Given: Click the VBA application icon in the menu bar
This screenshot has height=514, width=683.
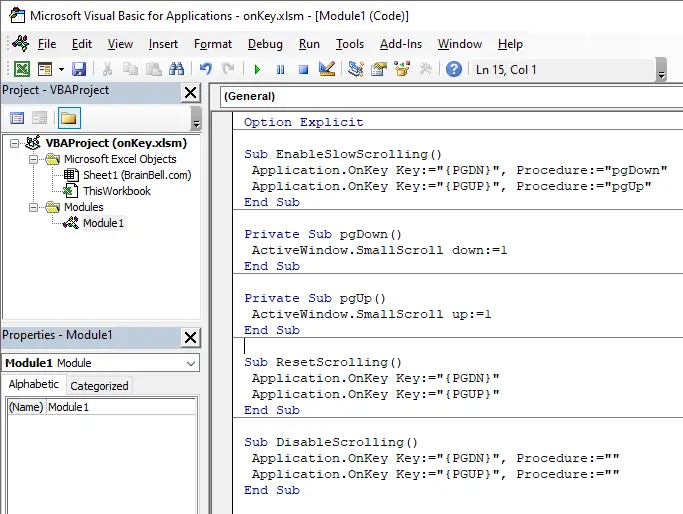Looking at the screenshot, I should [20, 43].
